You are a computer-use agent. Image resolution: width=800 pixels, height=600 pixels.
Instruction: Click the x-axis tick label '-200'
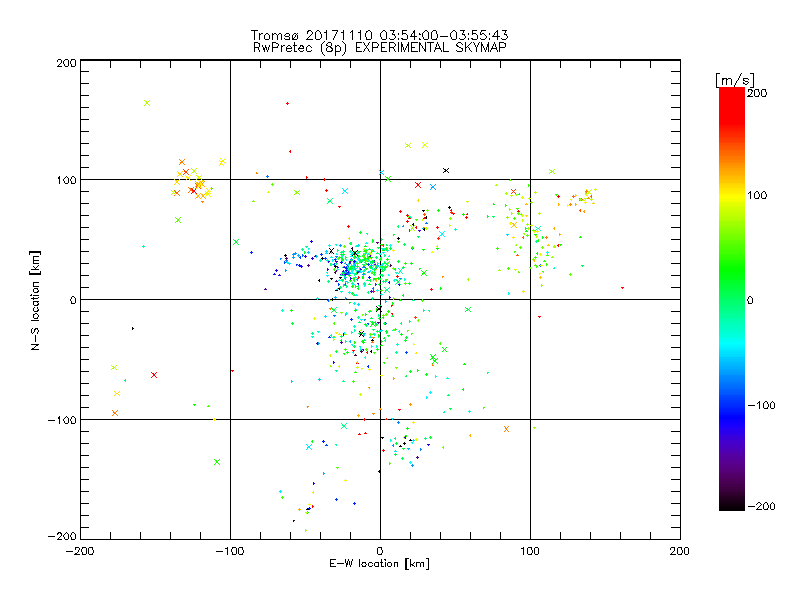tap(80, 551)
